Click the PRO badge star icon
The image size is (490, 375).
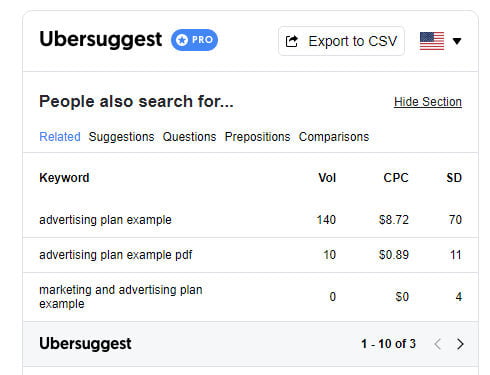pos(182,40)
